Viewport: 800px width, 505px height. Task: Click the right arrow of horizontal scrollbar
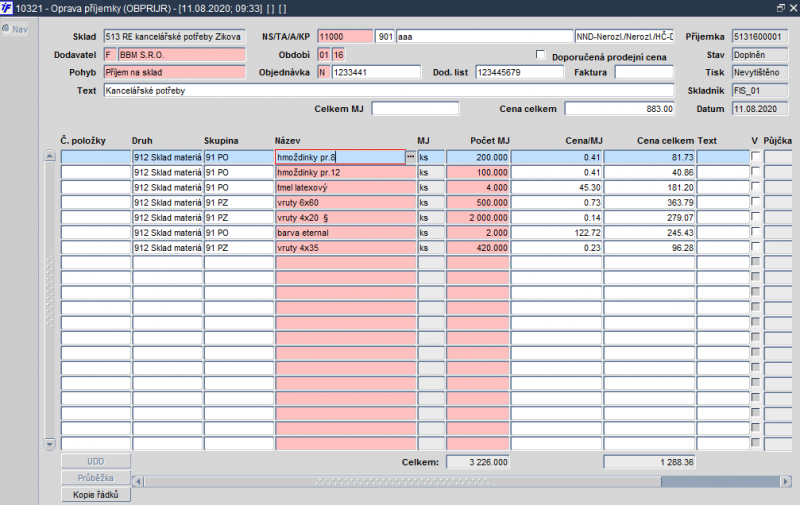pyautogui.click(x=786, y=481)
